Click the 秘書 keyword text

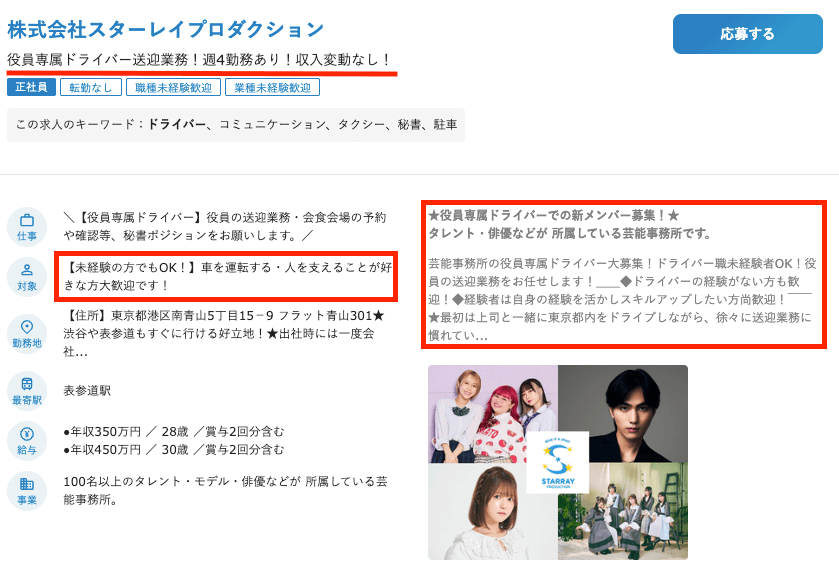click(409, 124)
